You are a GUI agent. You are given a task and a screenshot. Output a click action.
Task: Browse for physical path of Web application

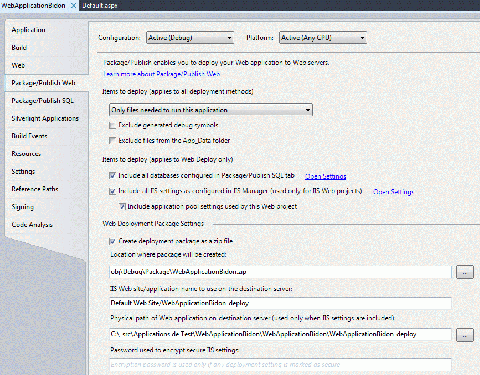[465, 335]
